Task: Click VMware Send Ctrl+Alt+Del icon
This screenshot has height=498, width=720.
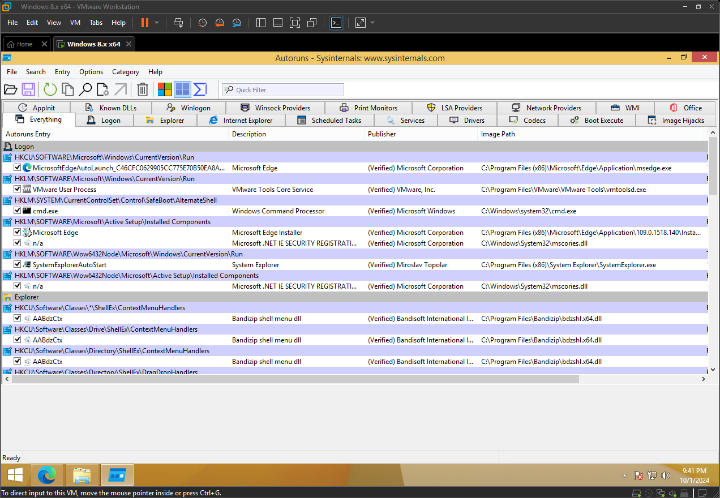Action: (179, 22)
